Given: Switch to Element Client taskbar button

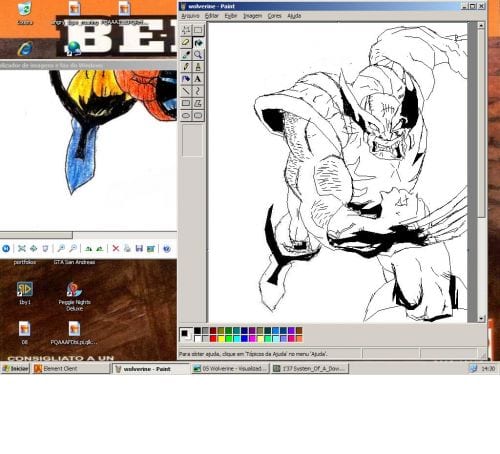Looking at the screenshot, I should pos(71,369).
